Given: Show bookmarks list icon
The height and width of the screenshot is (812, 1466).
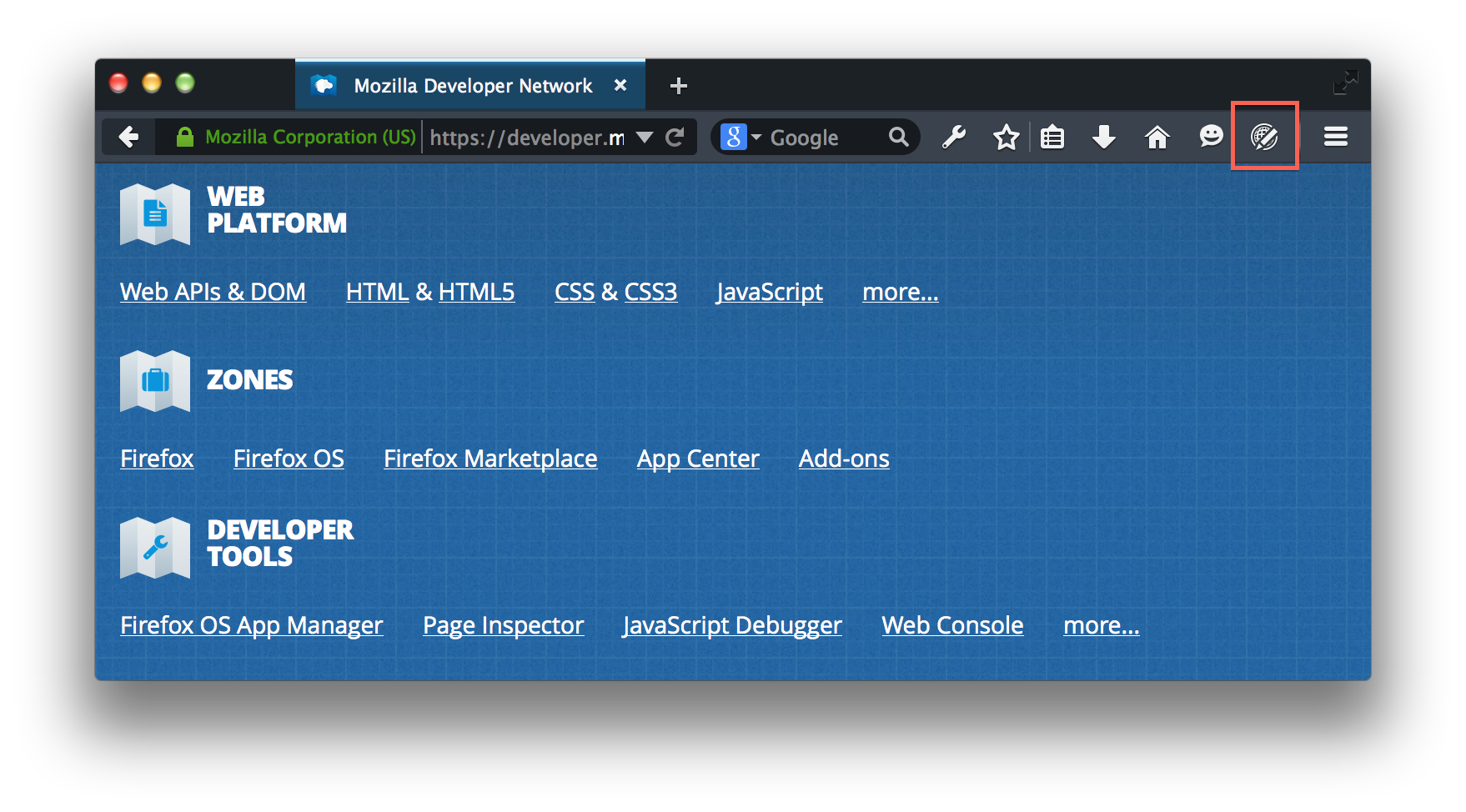Looking at the screenshot, I should coord(1052,137).
